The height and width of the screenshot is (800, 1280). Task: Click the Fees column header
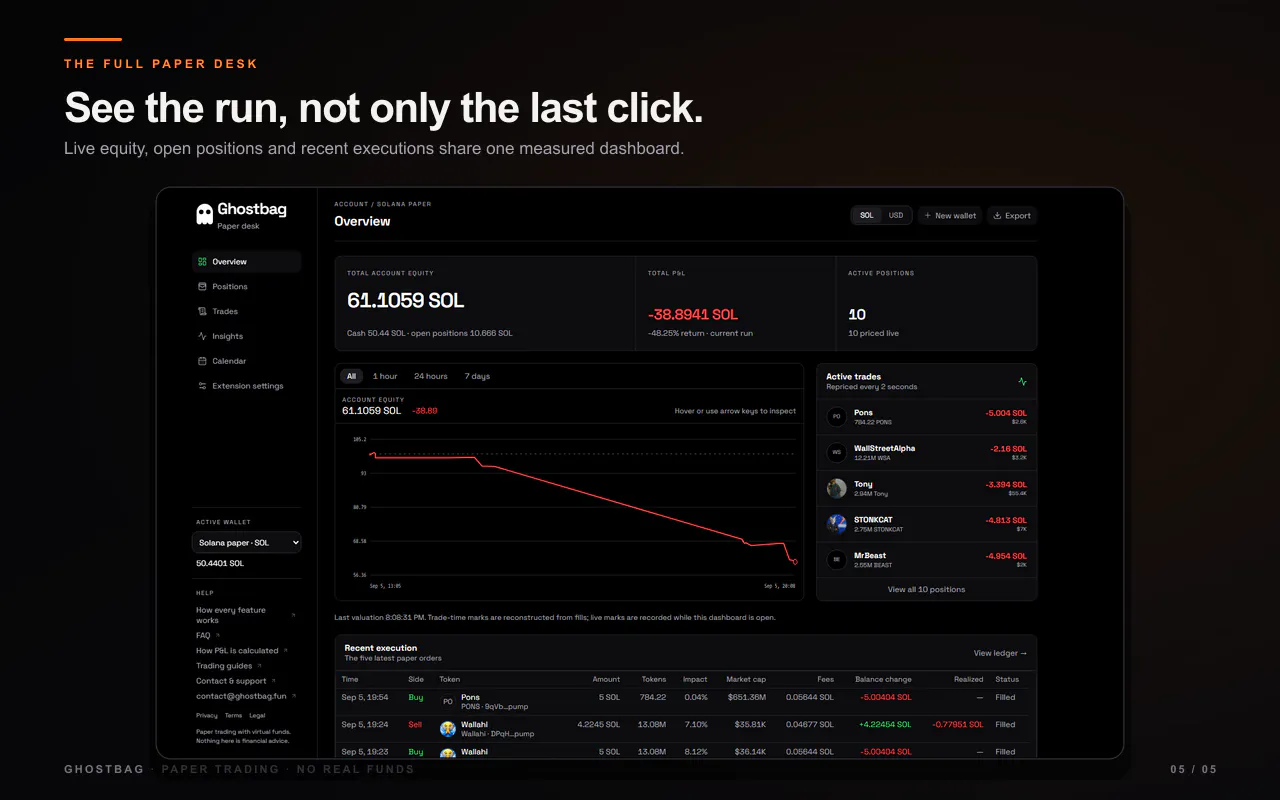tap(824, 680)
